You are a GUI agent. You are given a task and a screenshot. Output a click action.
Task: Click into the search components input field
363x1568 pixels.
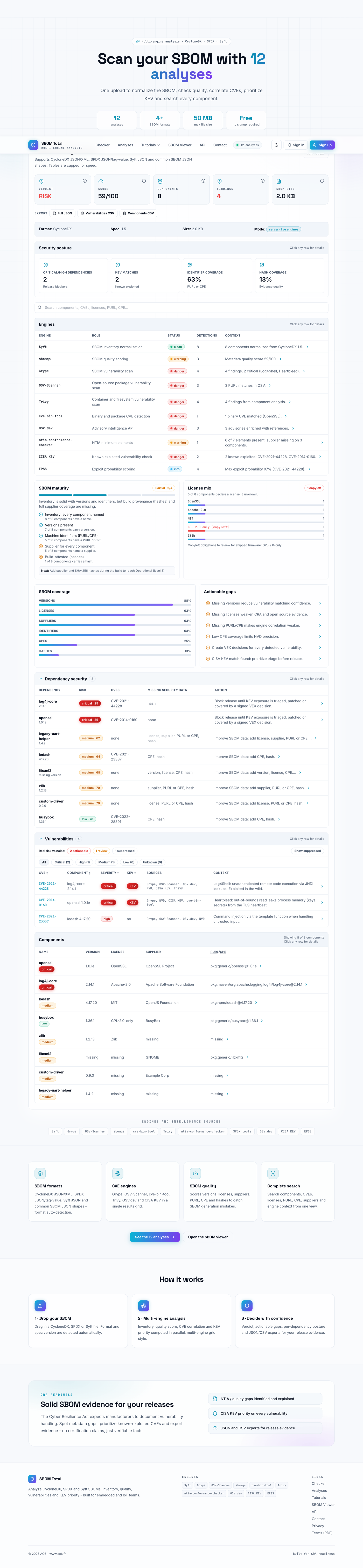coord(181,307)
